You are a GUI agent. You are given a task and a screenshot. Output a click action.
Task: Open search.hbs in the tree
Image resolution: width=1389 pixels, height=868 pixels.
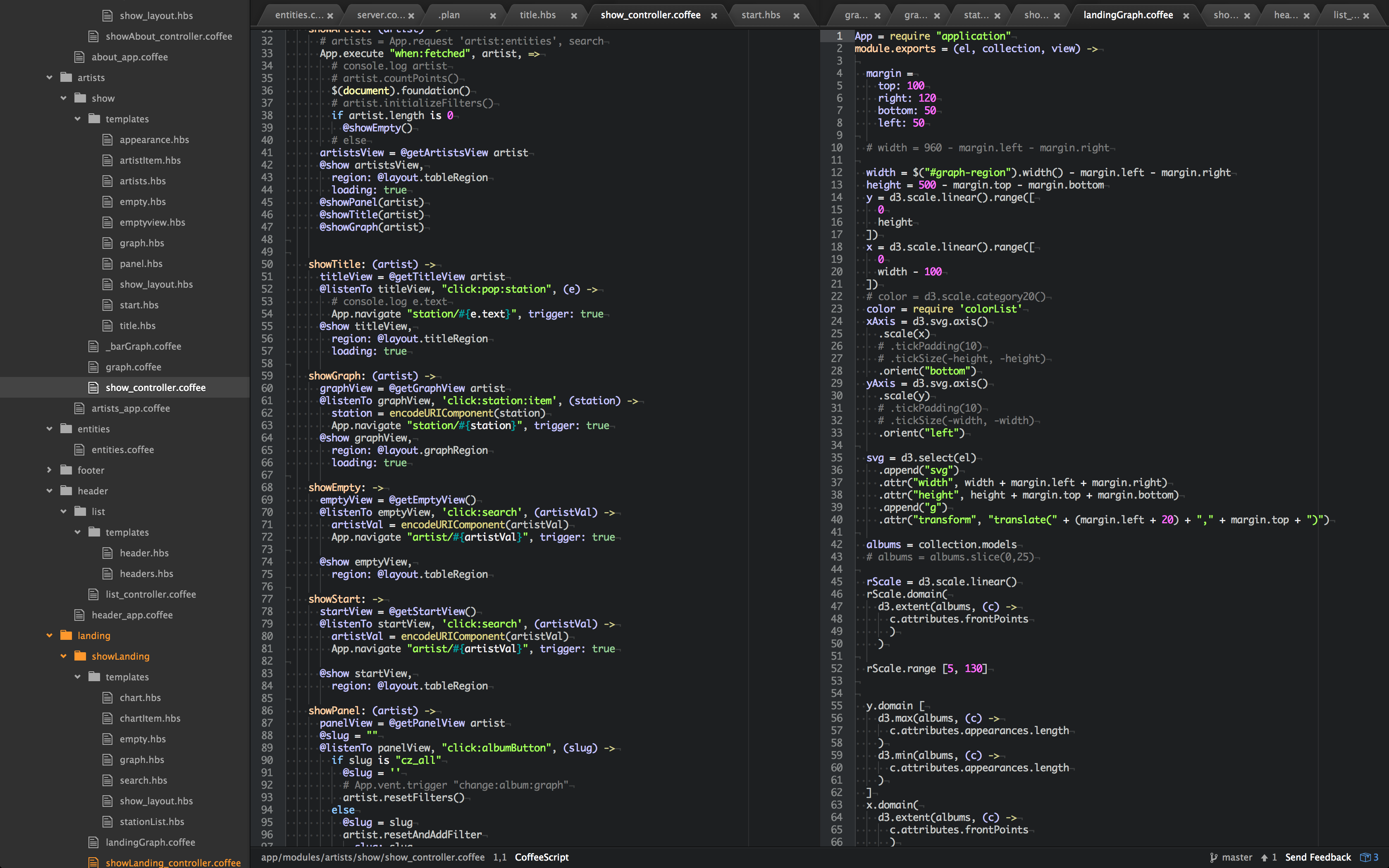143,780
